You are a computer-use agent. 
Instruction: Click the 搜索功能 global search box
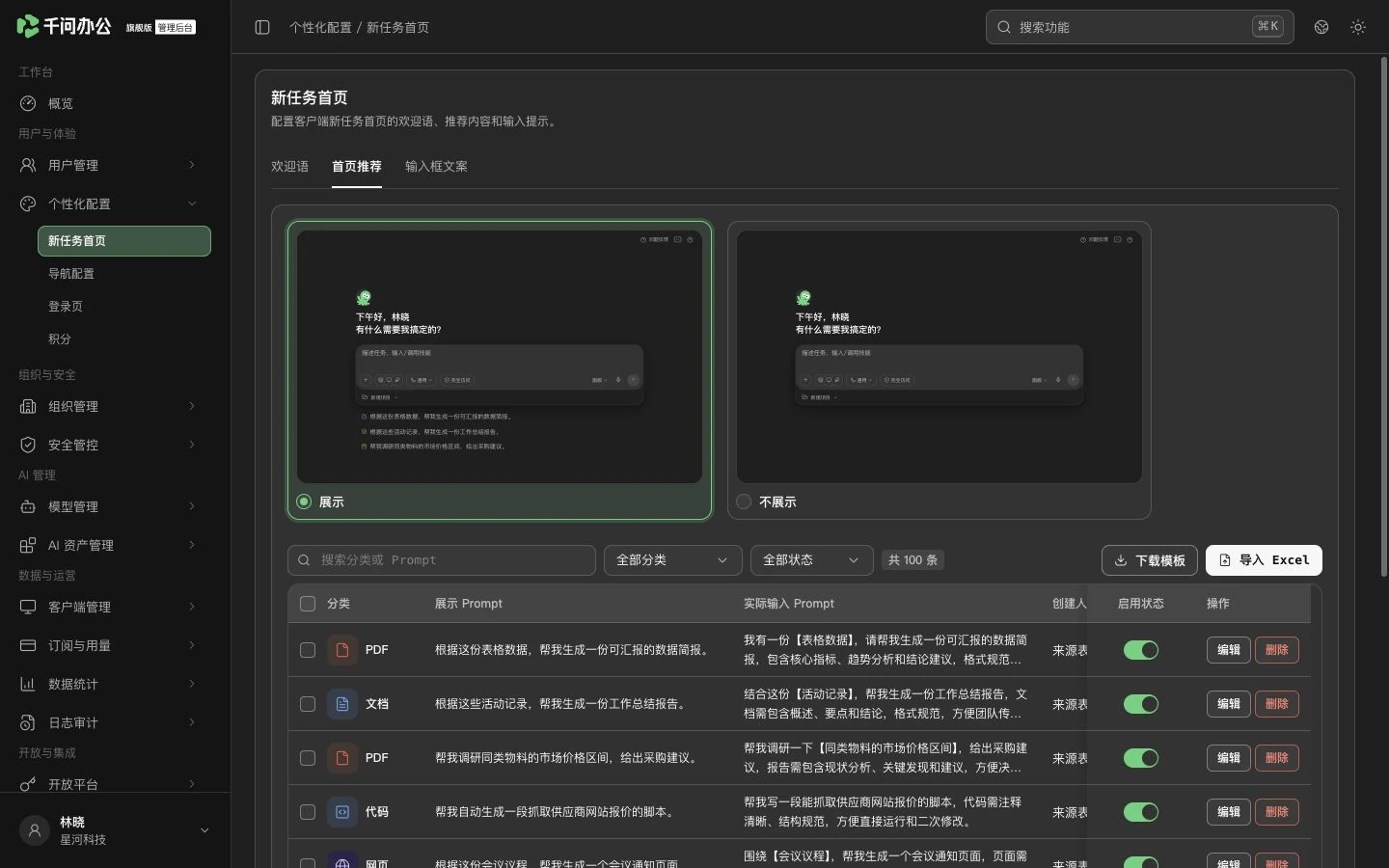point(1140,27)
